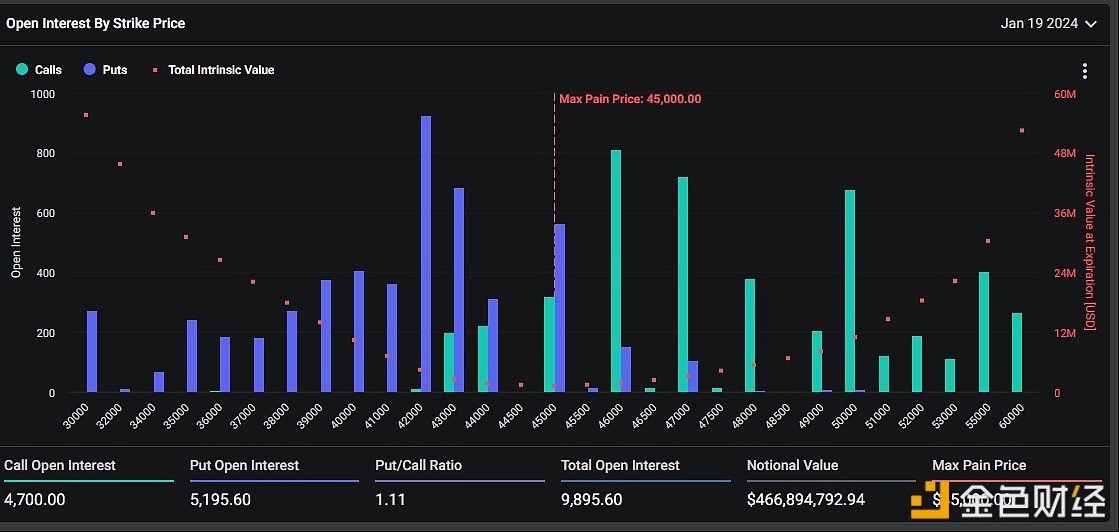Click the Put/Call Ratio value 1.11
Viewport: 1119px width, 532px height.
coord(390,499)
